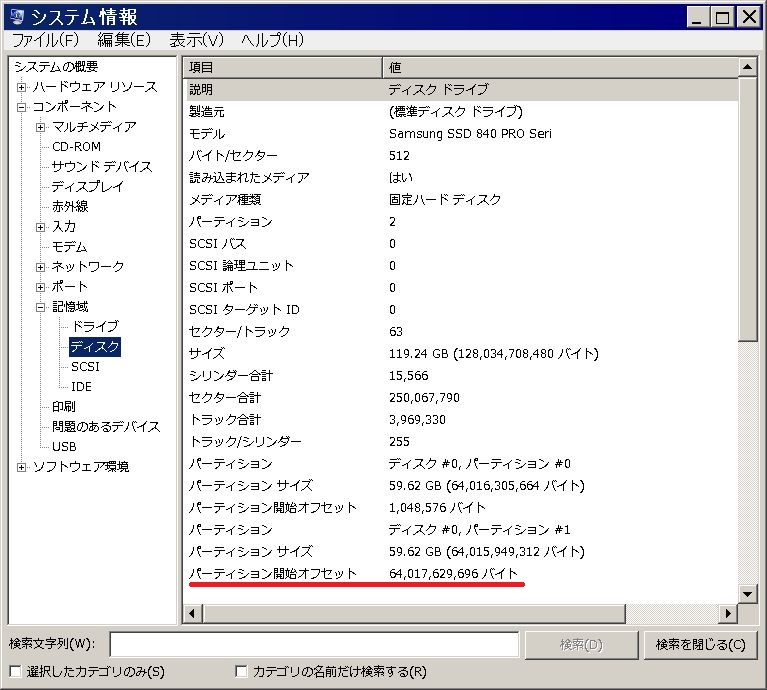Maximize the システム情報 window
This screenshot has width=767, height=690.
click(x=722, y=18)
